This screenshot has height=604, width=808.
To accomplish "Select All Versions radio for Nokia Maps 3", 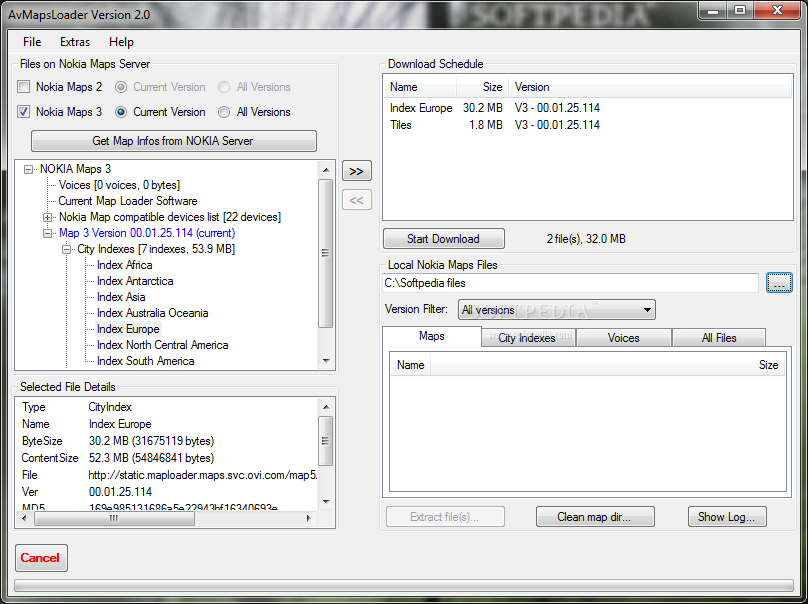I will coord(224,112).
